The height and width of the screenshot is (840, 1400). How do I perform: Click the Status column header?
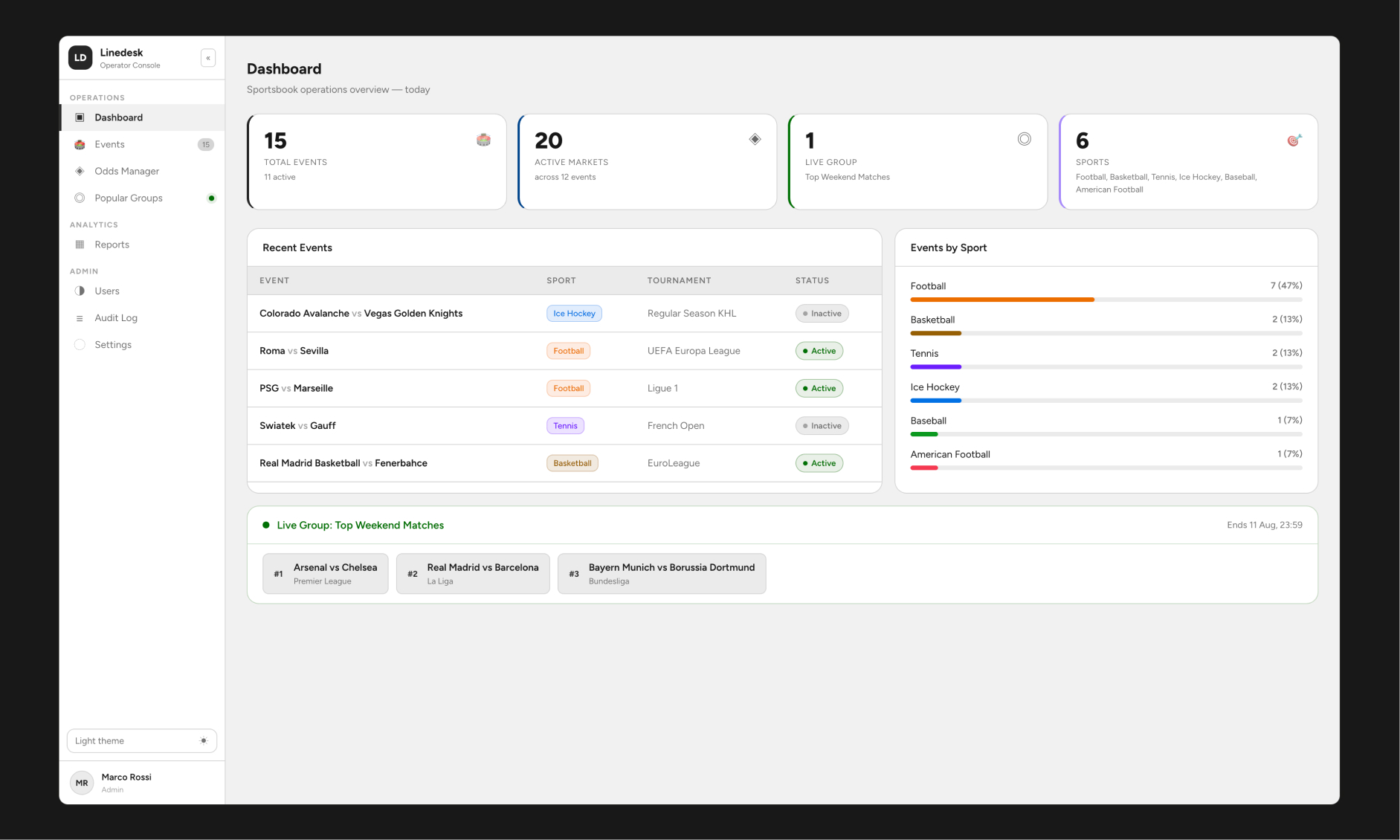(x=812, y=280)
